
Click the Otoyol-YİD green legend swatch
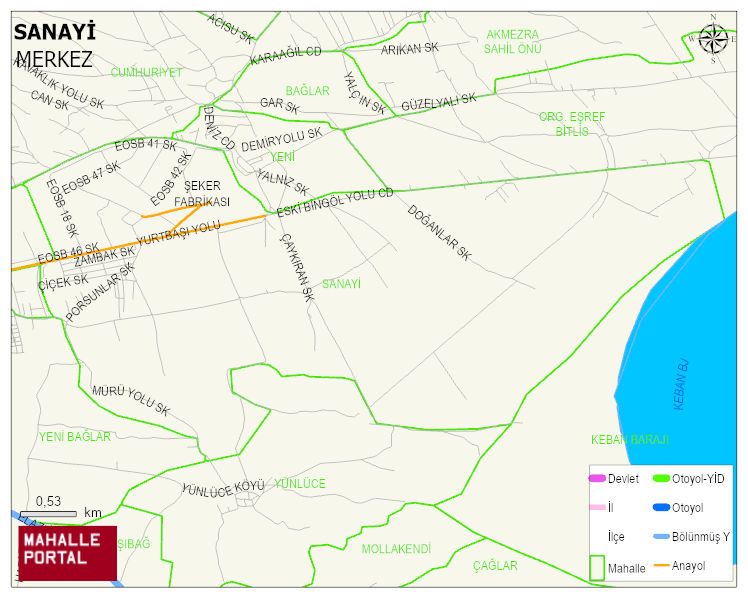(661, 478)
